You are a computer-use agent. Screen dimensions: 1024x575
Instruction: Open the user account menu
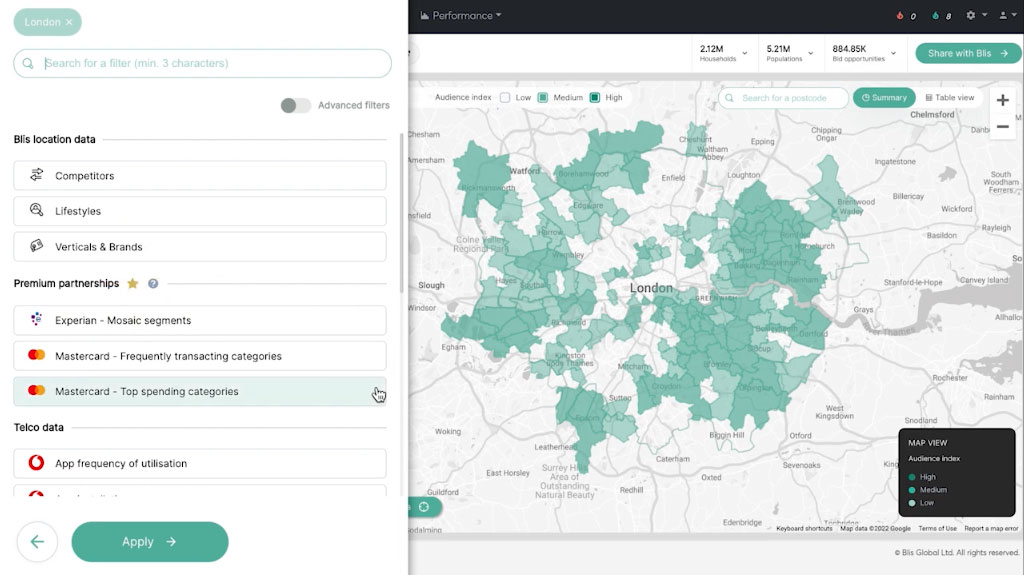(1008, 15)
